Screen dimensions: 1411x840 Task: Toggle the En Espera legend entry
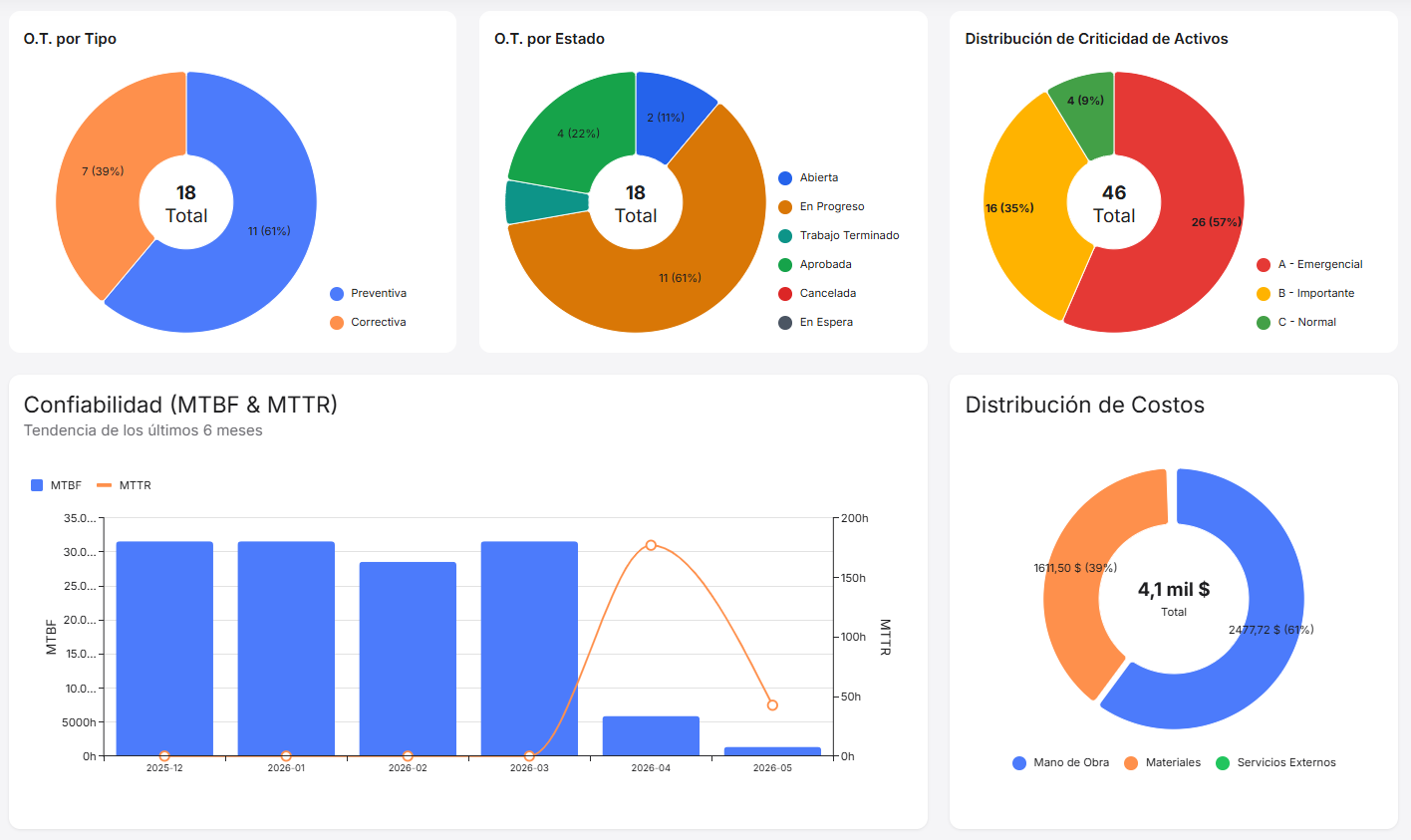click(815, 322)
